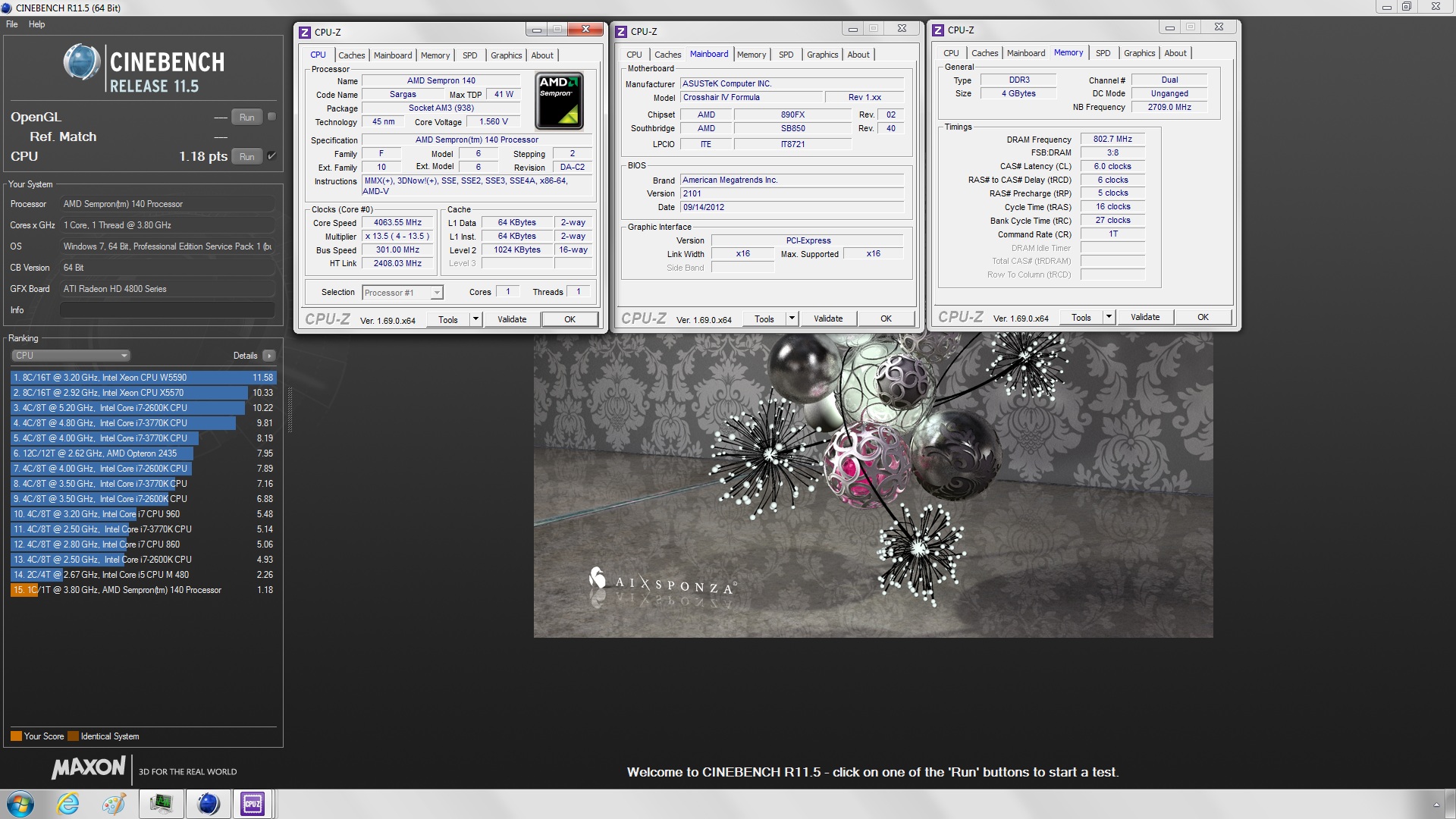The image size is (1456, 819).
Task: Click the Cinebench title bar app icon
Action: [7, 8]
